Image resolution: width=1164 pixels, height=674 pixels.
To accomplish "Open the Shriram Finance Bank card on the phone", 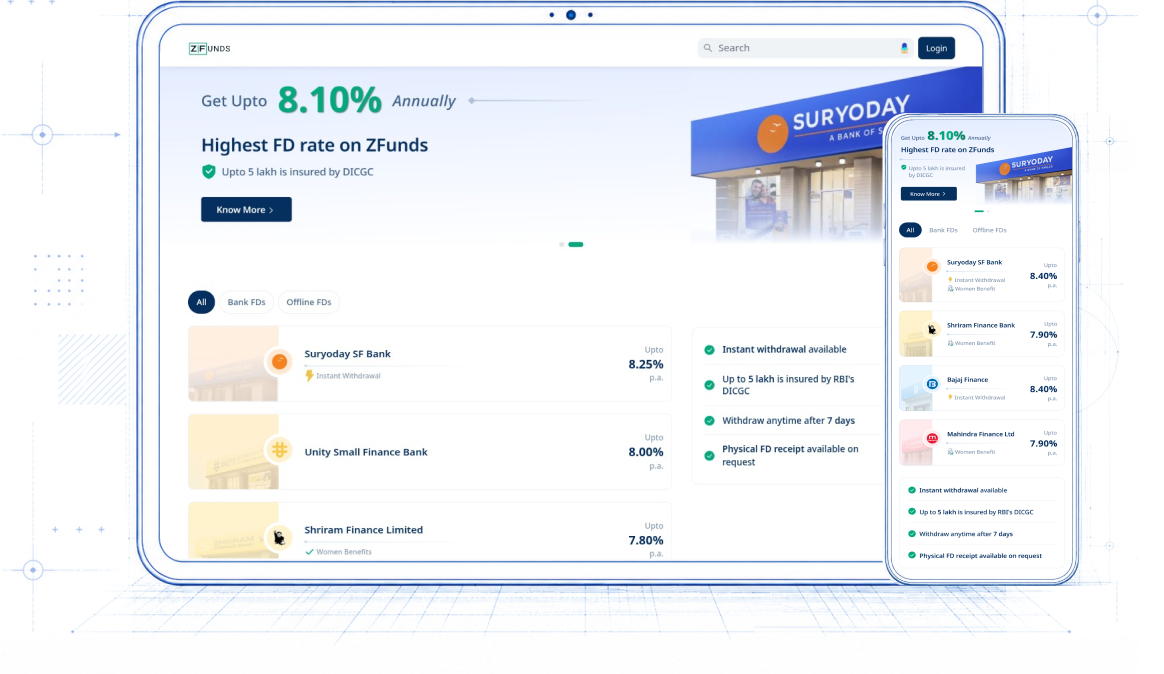I will [981, 334].
